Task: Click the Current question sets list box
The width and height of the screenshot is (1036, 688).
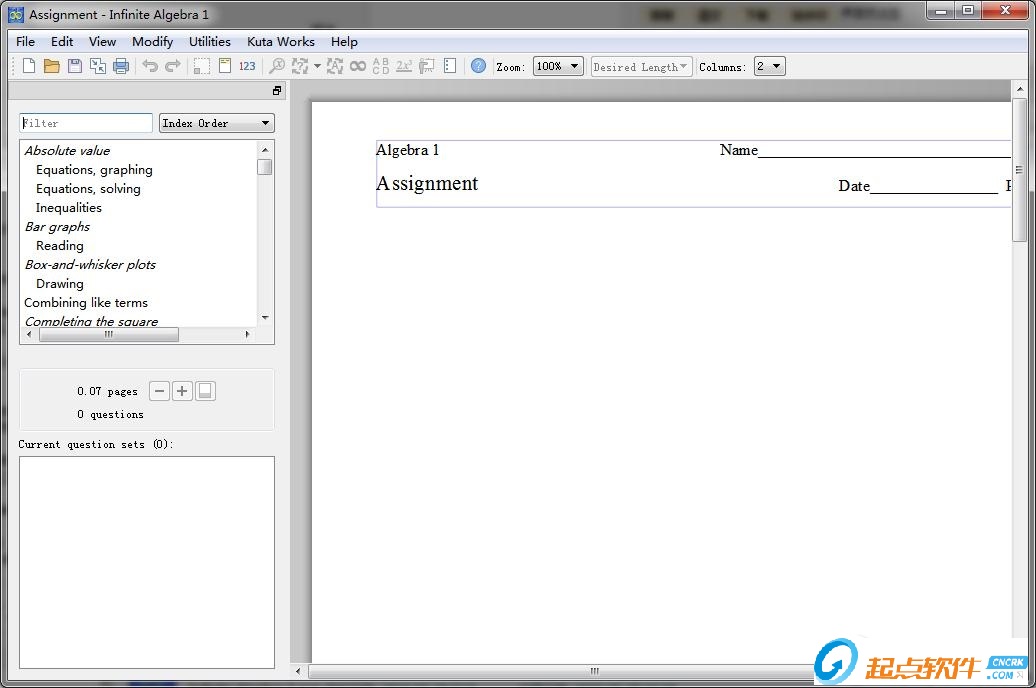Action: coord(147,562)
